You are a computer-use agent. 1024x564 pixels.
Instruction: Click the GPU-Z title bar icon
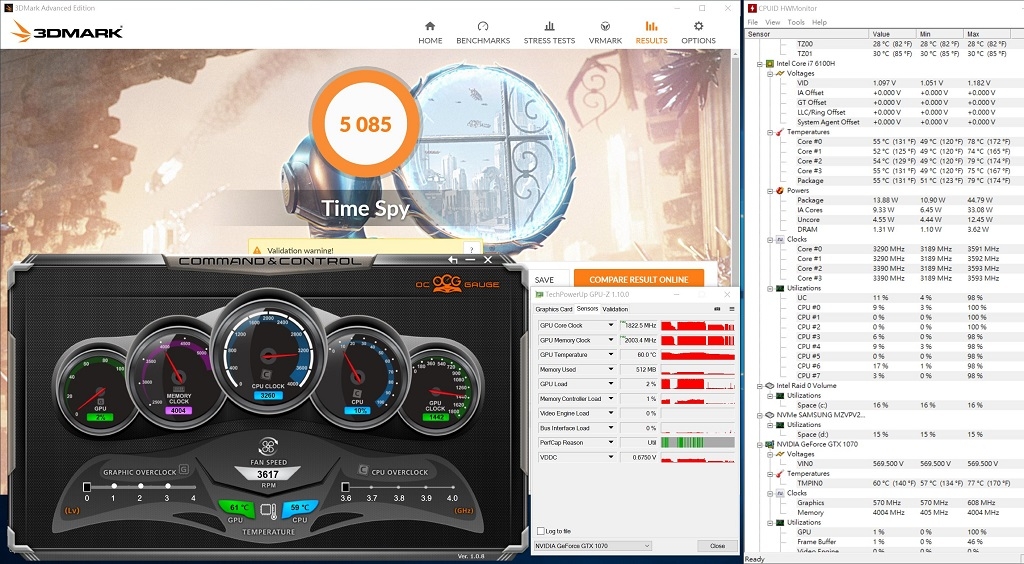coord(539,294)
